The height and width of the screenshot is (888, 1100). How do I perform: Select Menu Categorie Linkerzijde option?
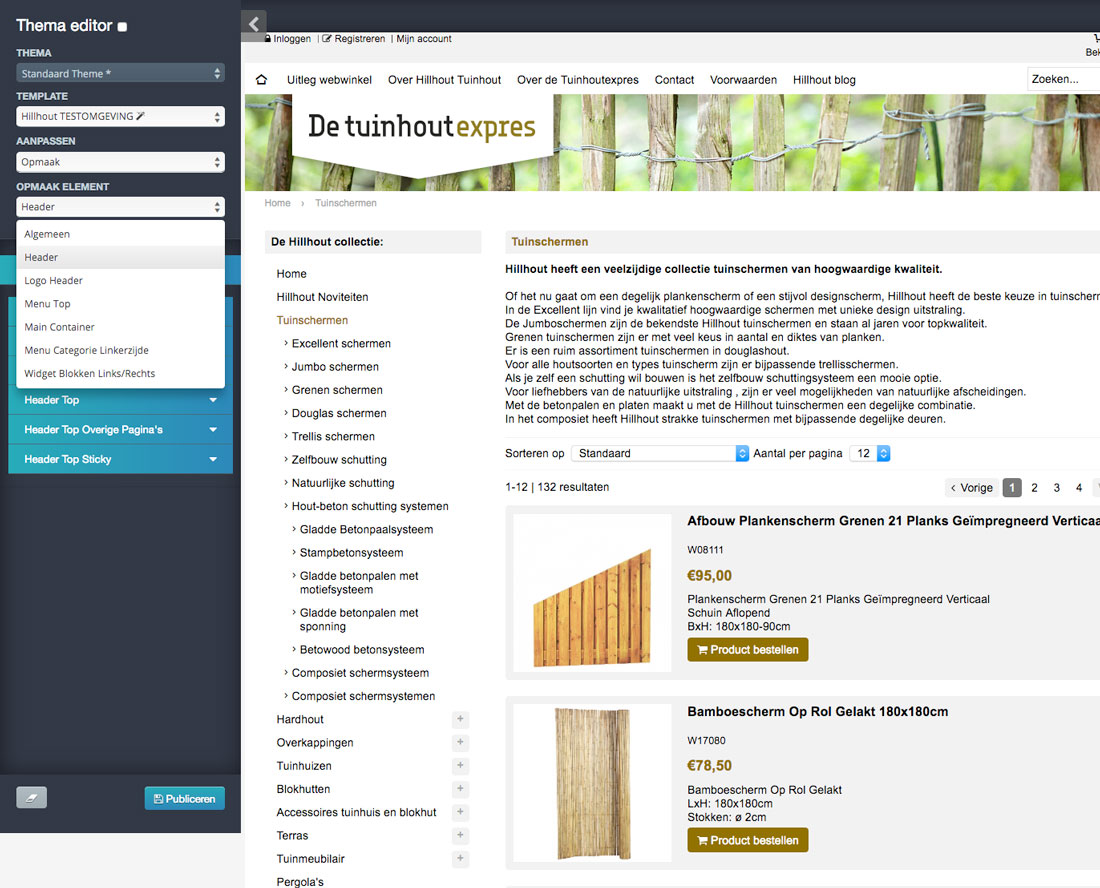click(121, 350)
